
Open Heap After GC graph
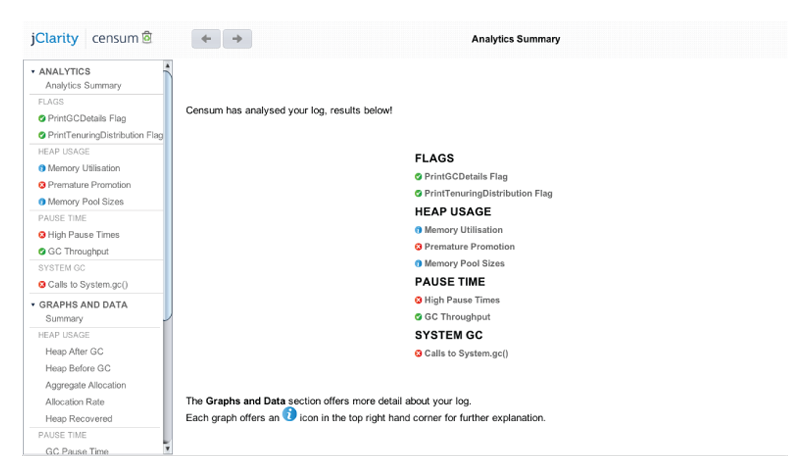coord(74,352)
